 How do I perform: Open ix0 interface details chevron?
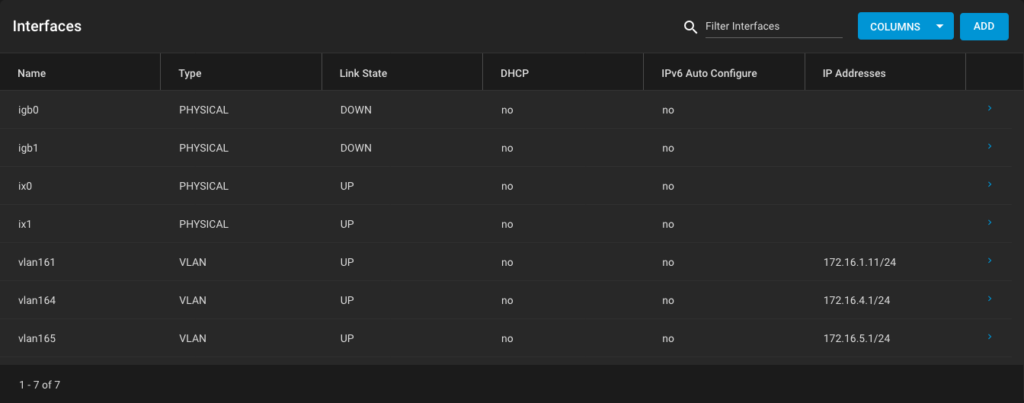[x=989, y=185]
